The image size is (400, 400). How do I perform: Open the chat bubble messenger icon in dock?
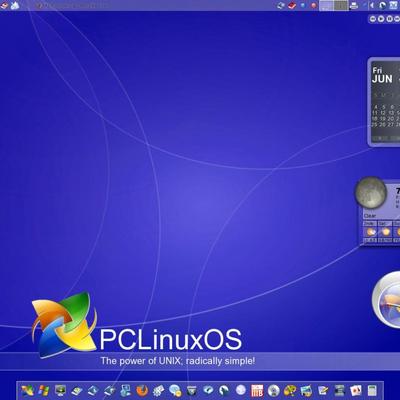pyautogui.click(x=175, y=390)
